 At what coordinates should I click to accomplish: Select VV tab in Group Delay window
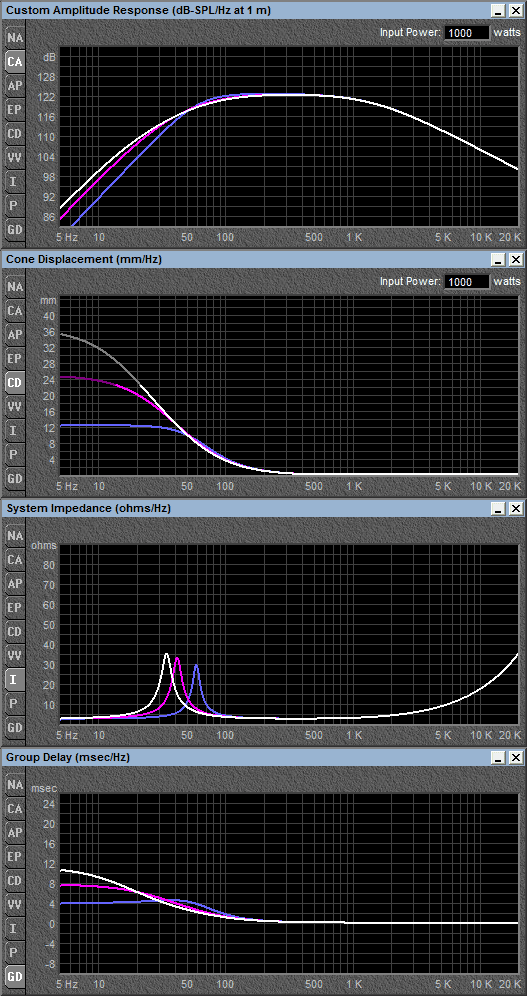click(x=15, y=905)
